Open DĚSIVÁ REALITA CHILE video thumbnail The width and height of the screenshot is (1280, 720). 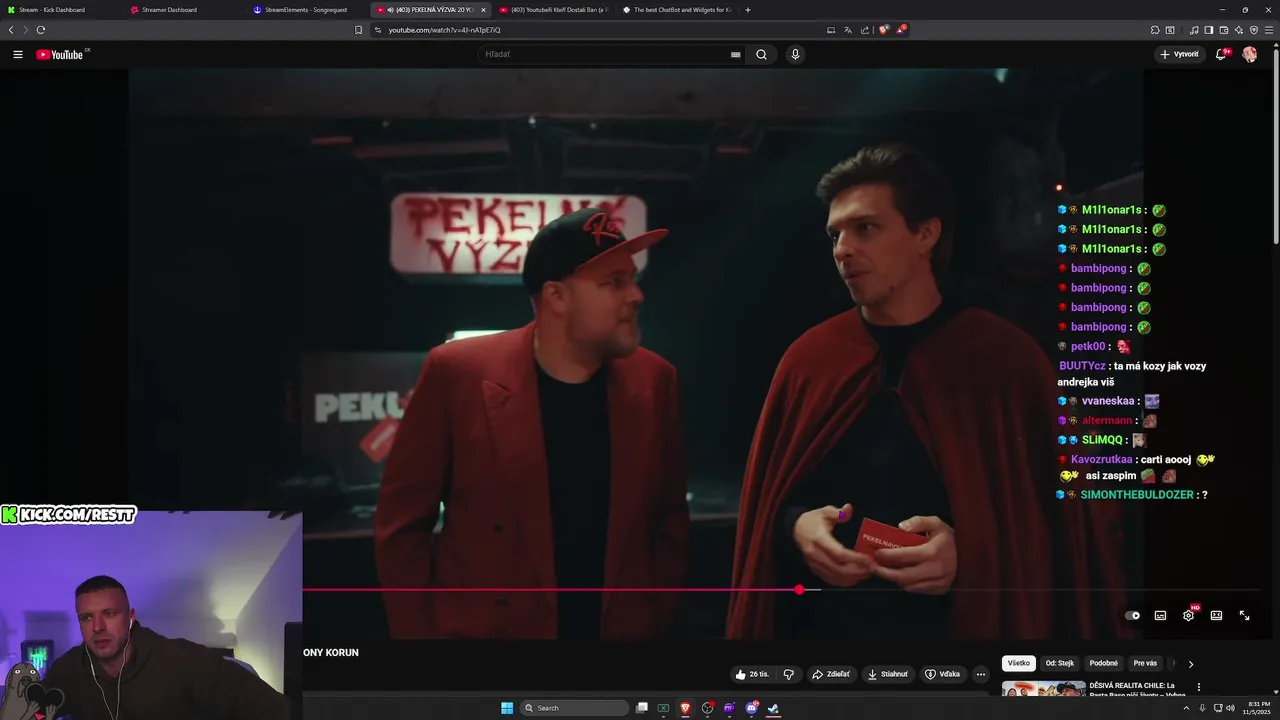(x=1043, y=688)
